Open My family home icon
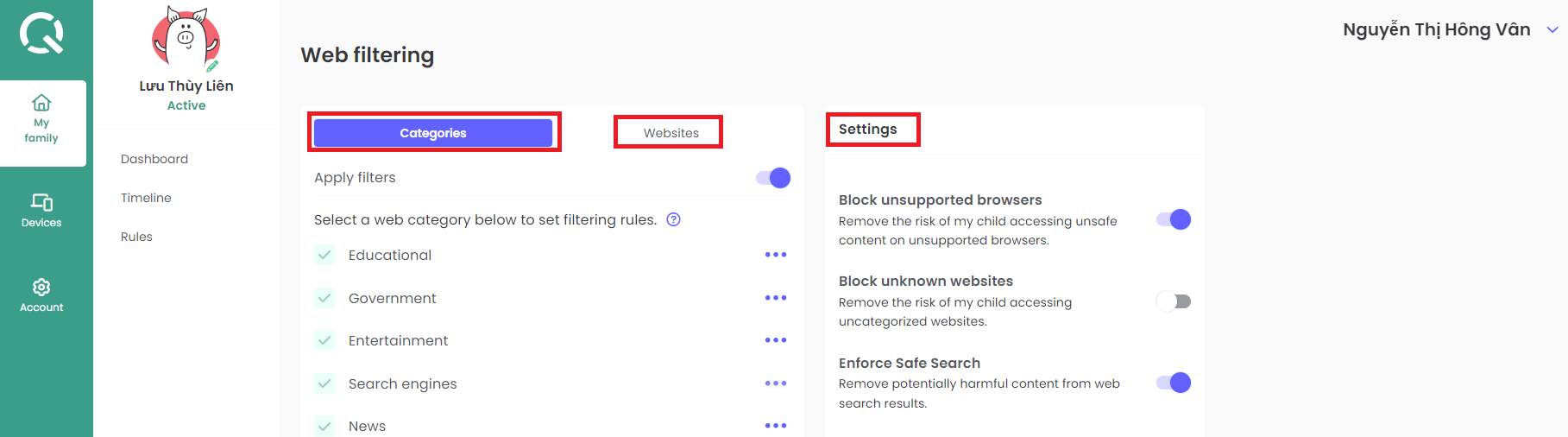Viewport: 1568px width, 437px height. point(41,103)
